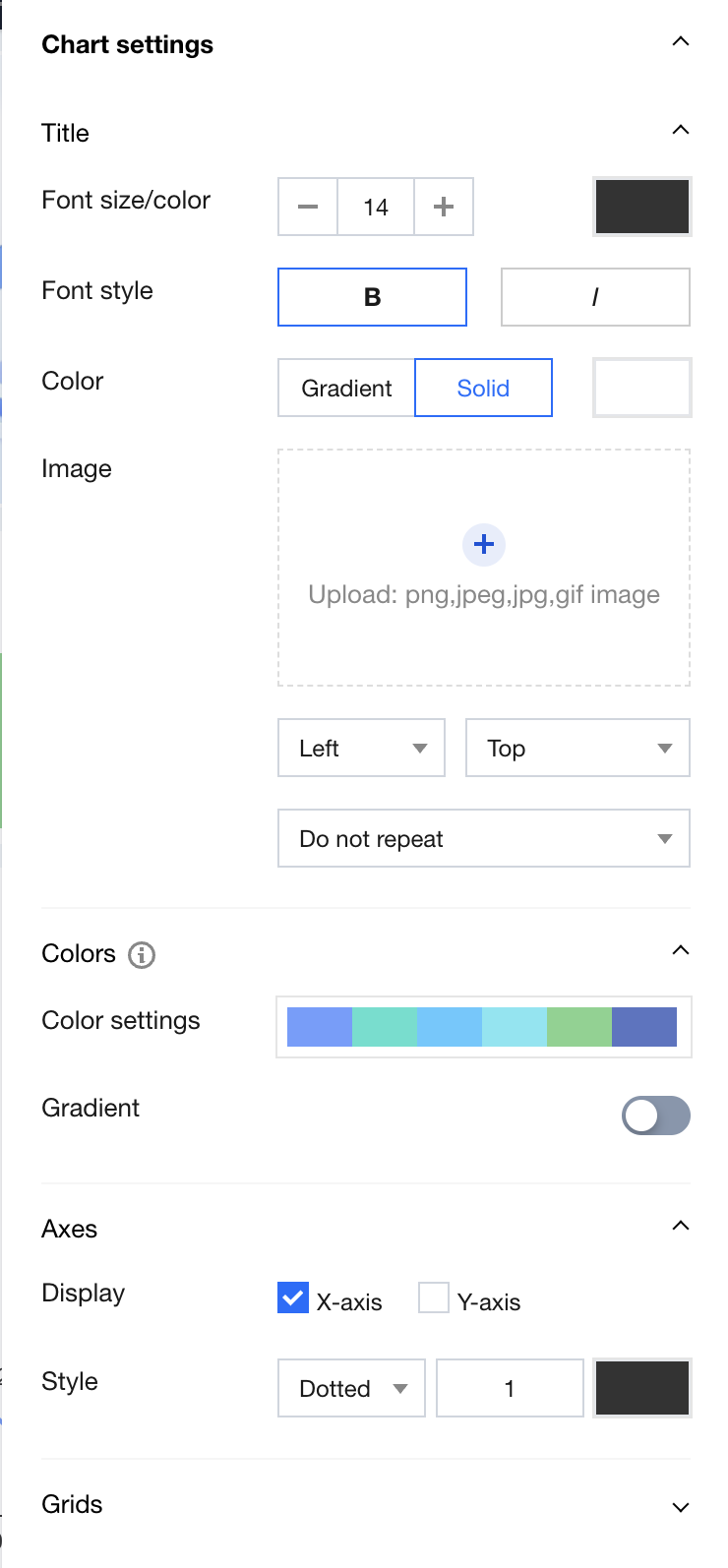This screenshot has height=1568, width=728.
Task: Expand the Grids section
Action: point(680,1506)
